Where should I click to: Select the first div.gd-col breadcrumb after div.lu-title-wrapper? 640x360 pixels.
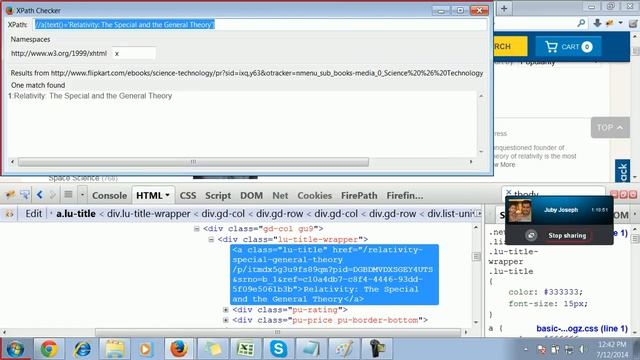point(223,213)
